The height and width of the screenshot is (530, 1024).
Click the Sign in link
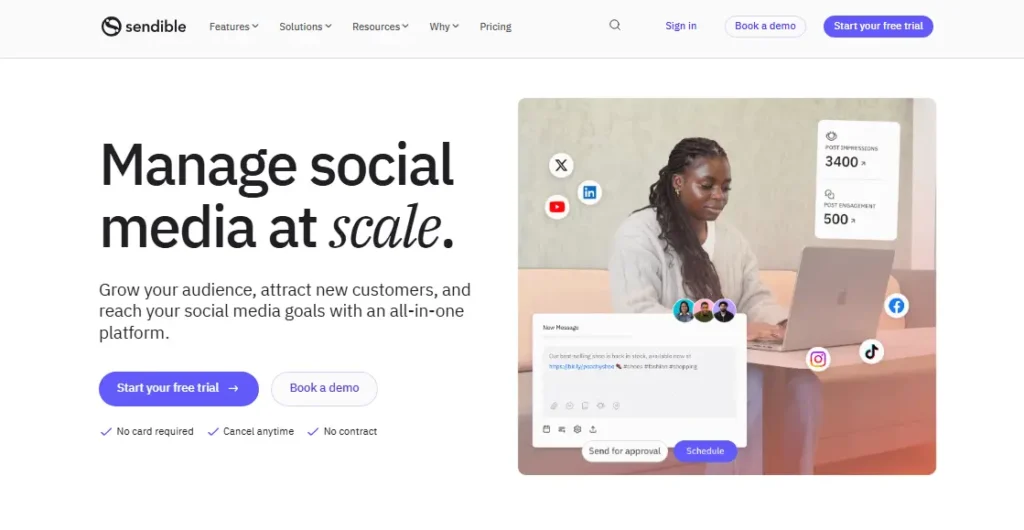pos(680,26)
